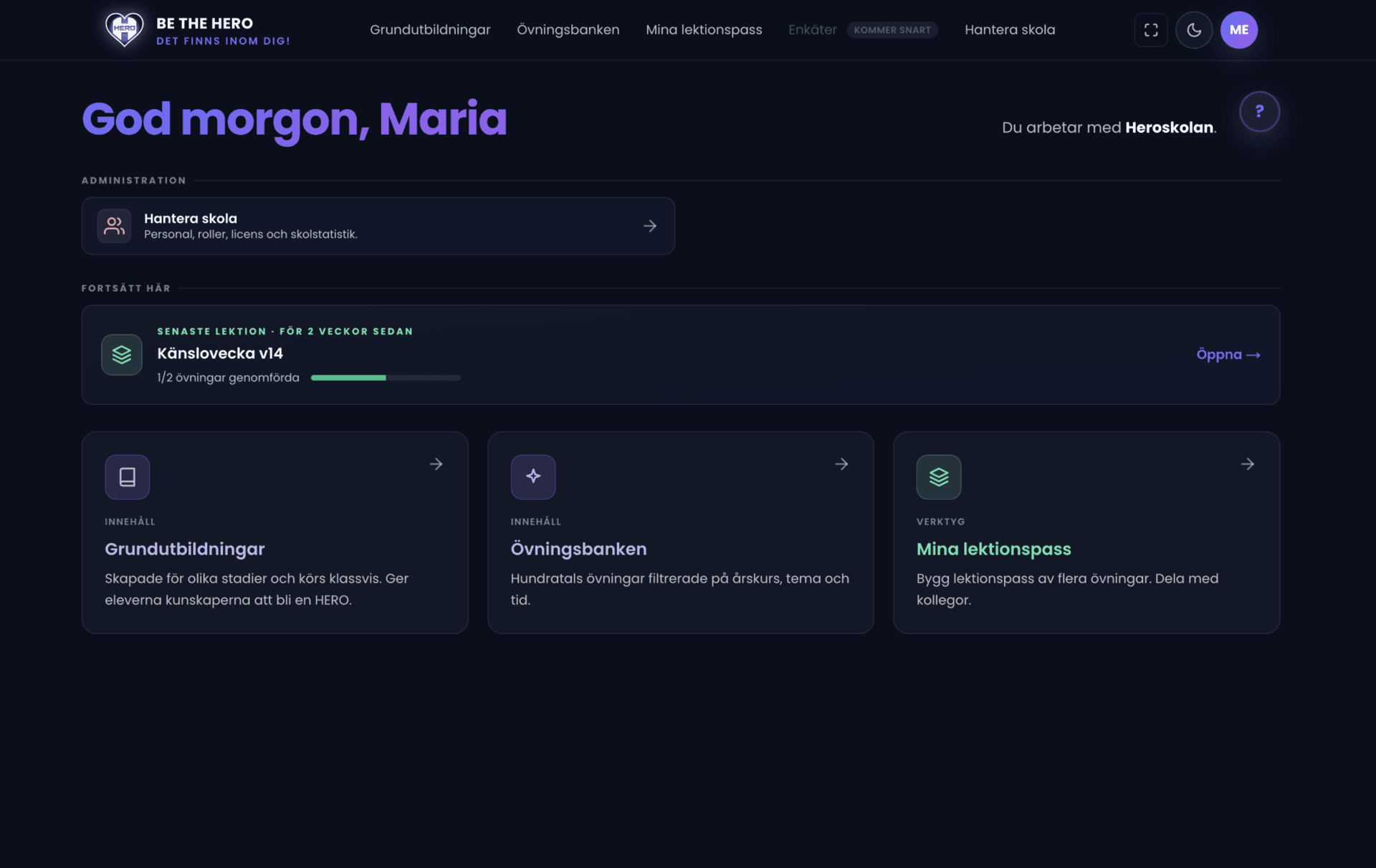Viewport: 1376px width, 868px height.
Task: Click the Kommer snart badge
Action: click(892, 30)
